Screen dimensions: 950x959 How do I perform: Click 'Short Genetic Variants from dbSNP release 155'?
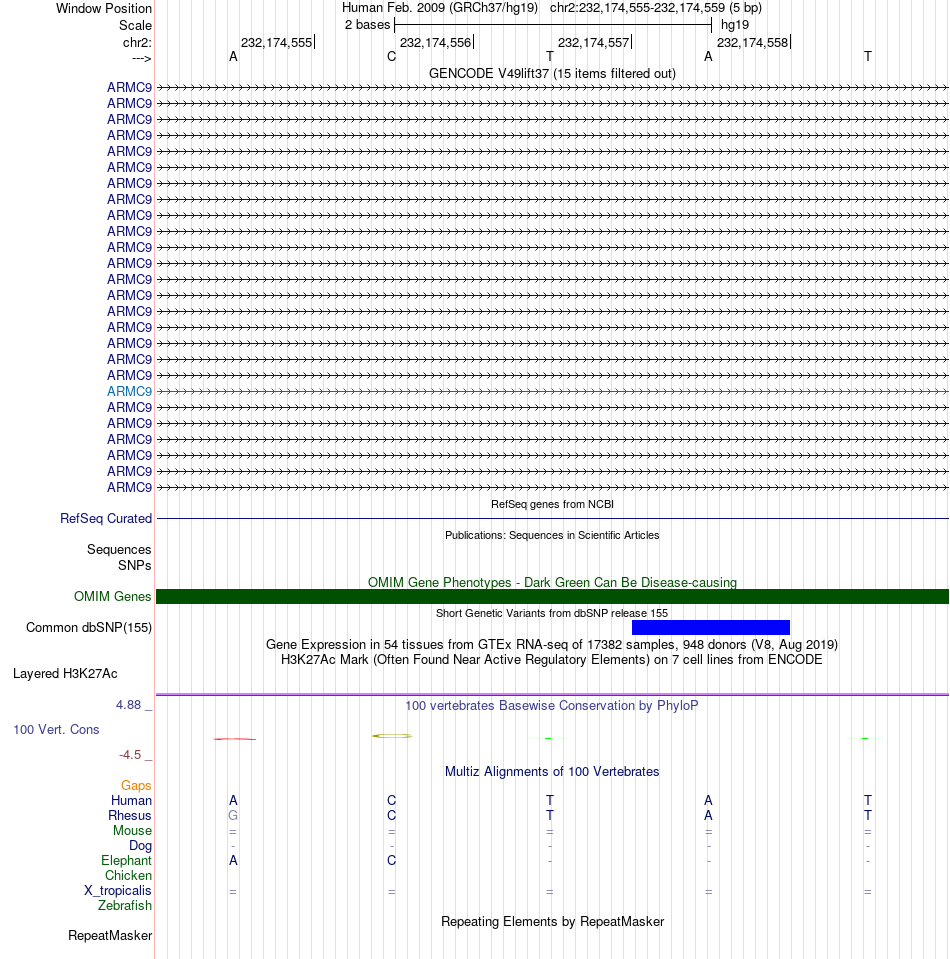point(552,613)
